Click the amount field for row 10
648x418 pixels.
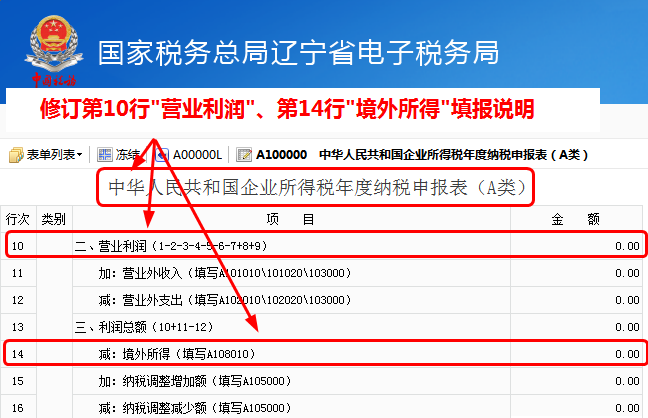pos(577,246)
